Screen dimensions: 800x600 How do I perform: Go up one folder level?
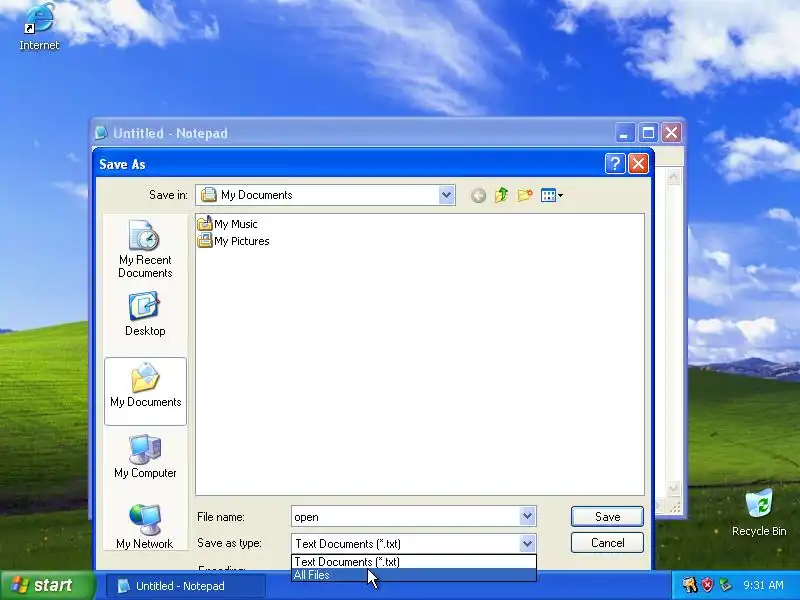click(502, 195)
